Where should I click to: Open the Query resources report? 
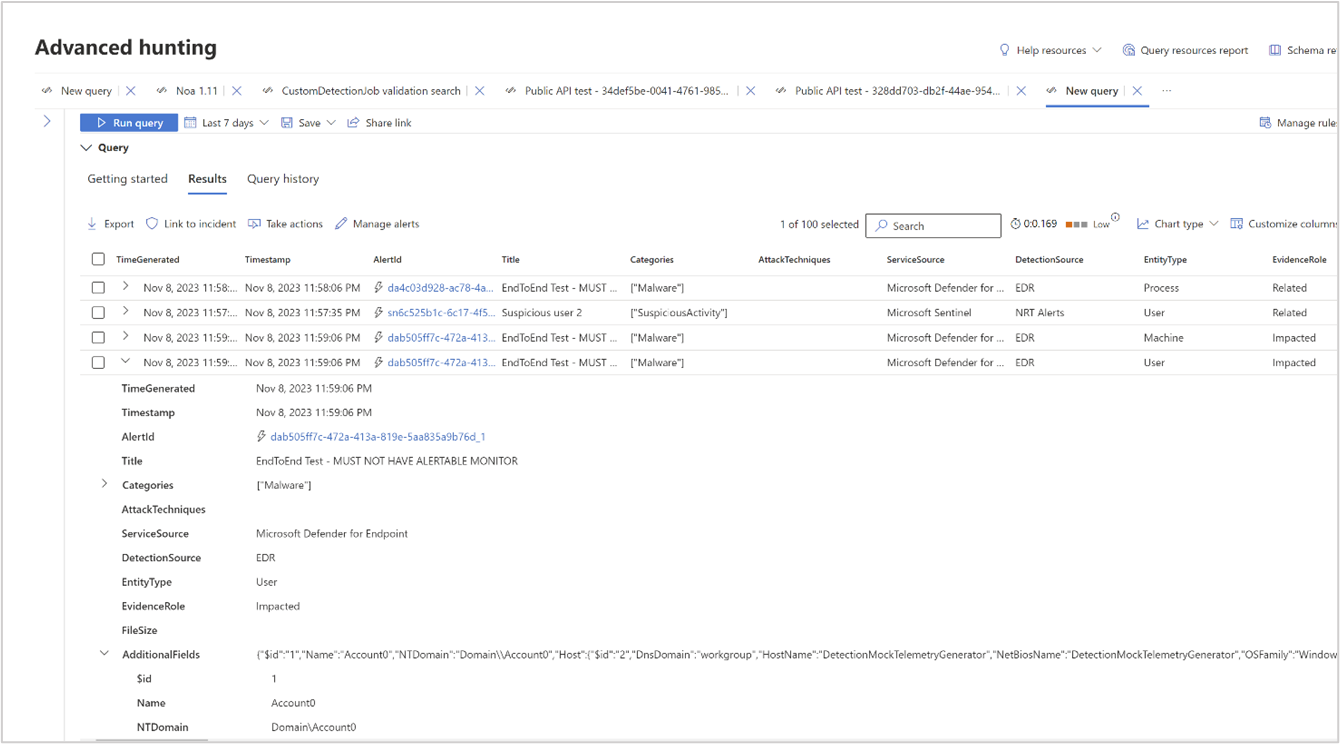(x=1185, y=50)
